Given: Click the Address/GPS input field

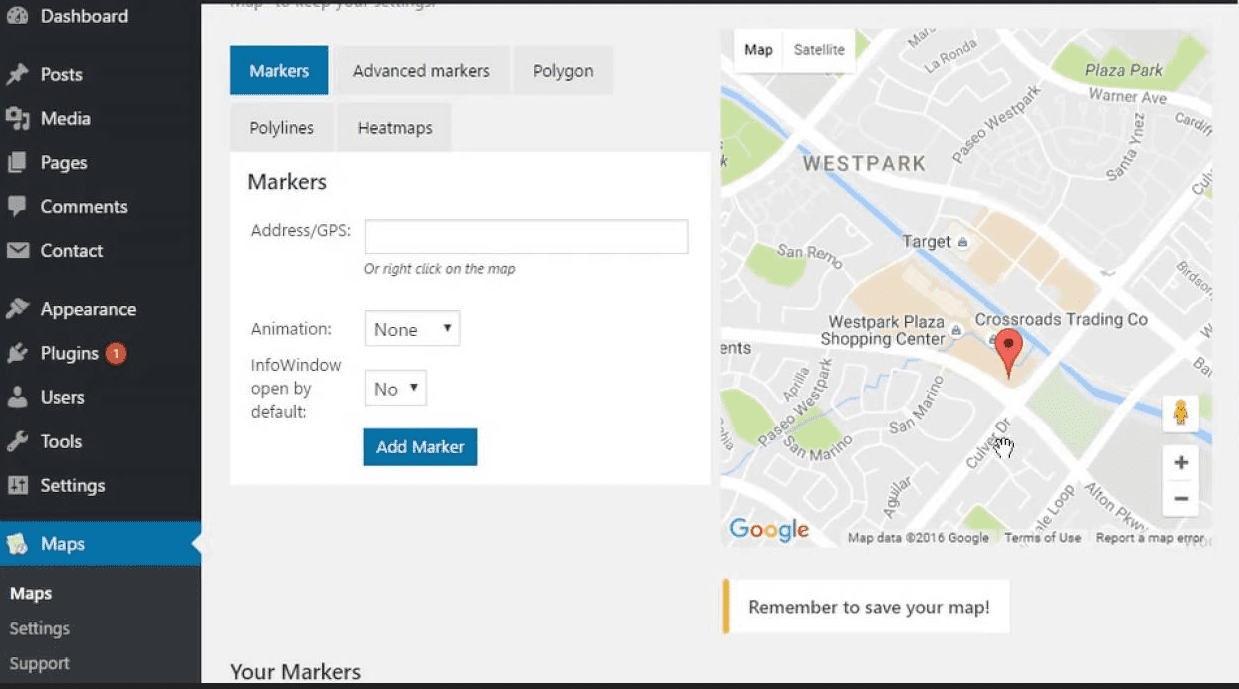Looking at the screenshot, I should point(526,237).
